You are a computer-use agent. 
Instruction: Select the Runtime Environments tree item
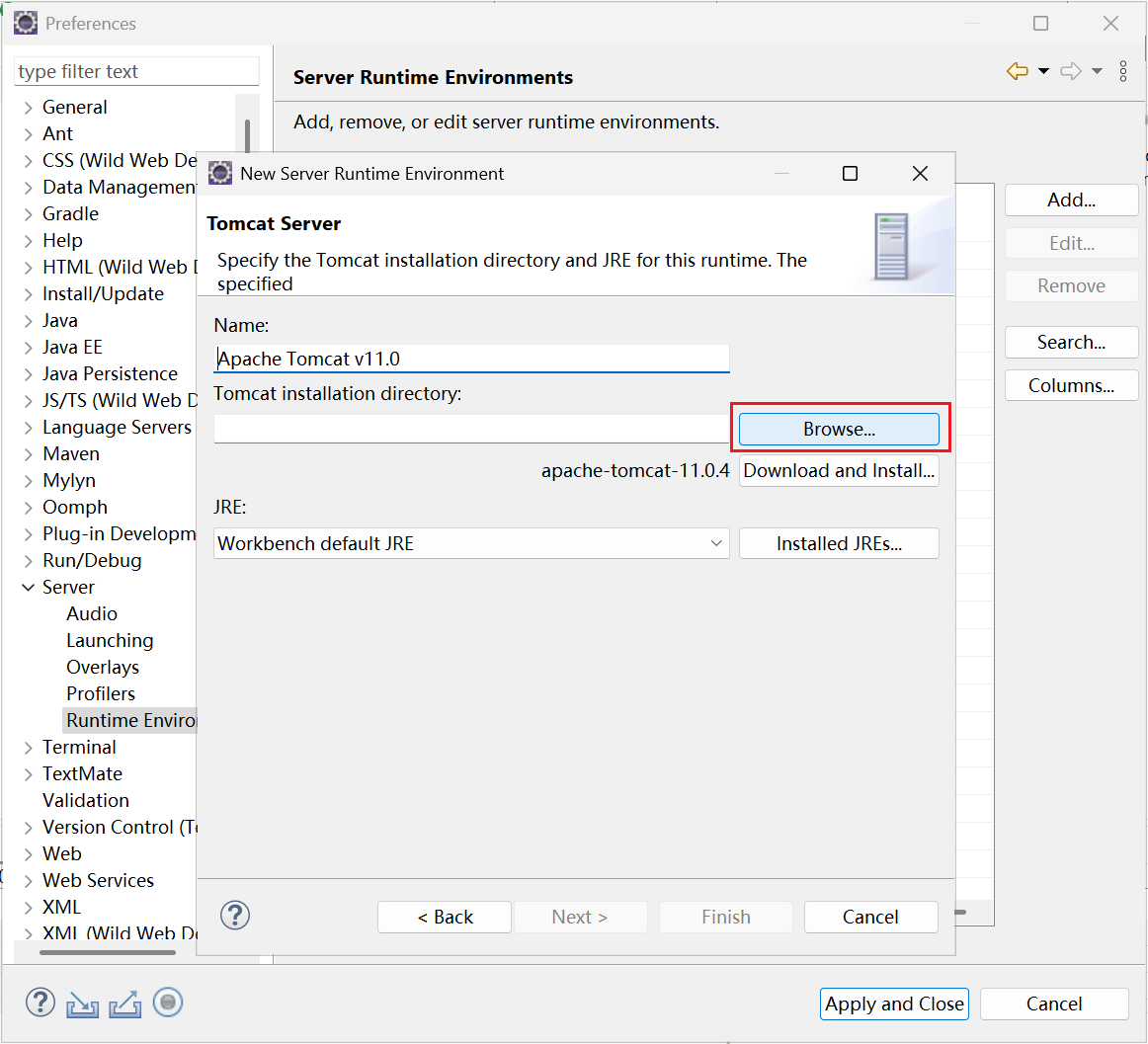(130, 720)
